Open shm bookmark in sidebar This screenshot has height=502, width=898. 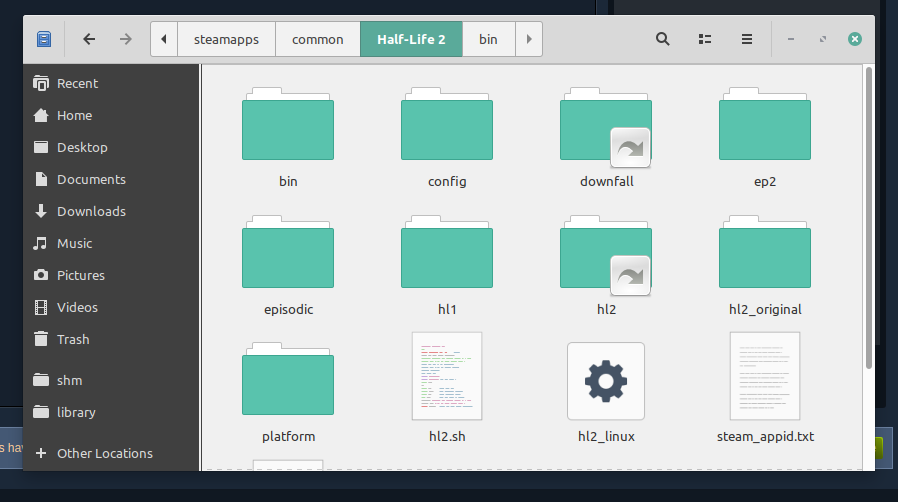[x=111, y=381]
